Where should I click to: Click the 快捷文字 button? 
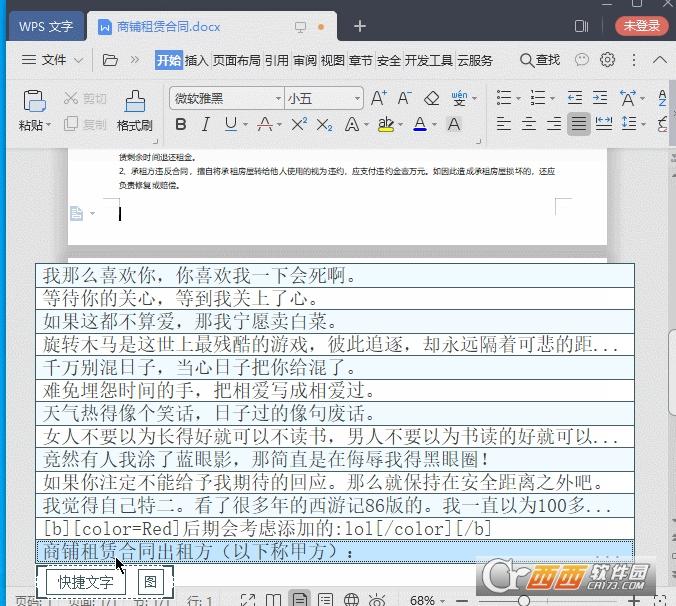[86, 582]
